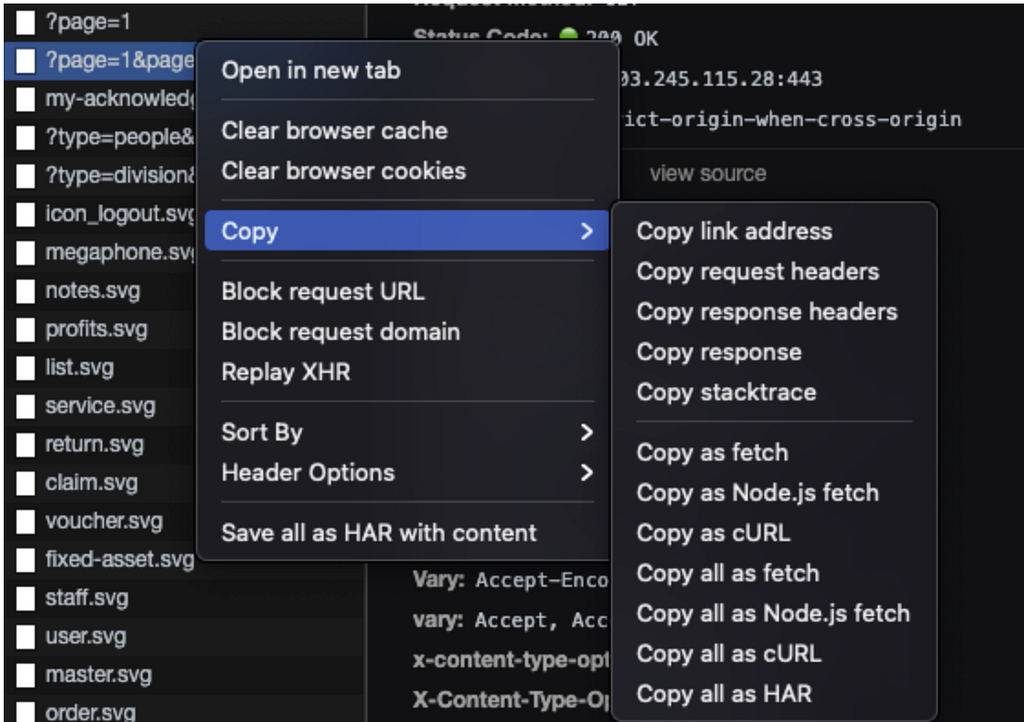This screenshot has height=722, width=1024.
Task: Select Copy as Node.js fetch
Action: coord(758,493)
